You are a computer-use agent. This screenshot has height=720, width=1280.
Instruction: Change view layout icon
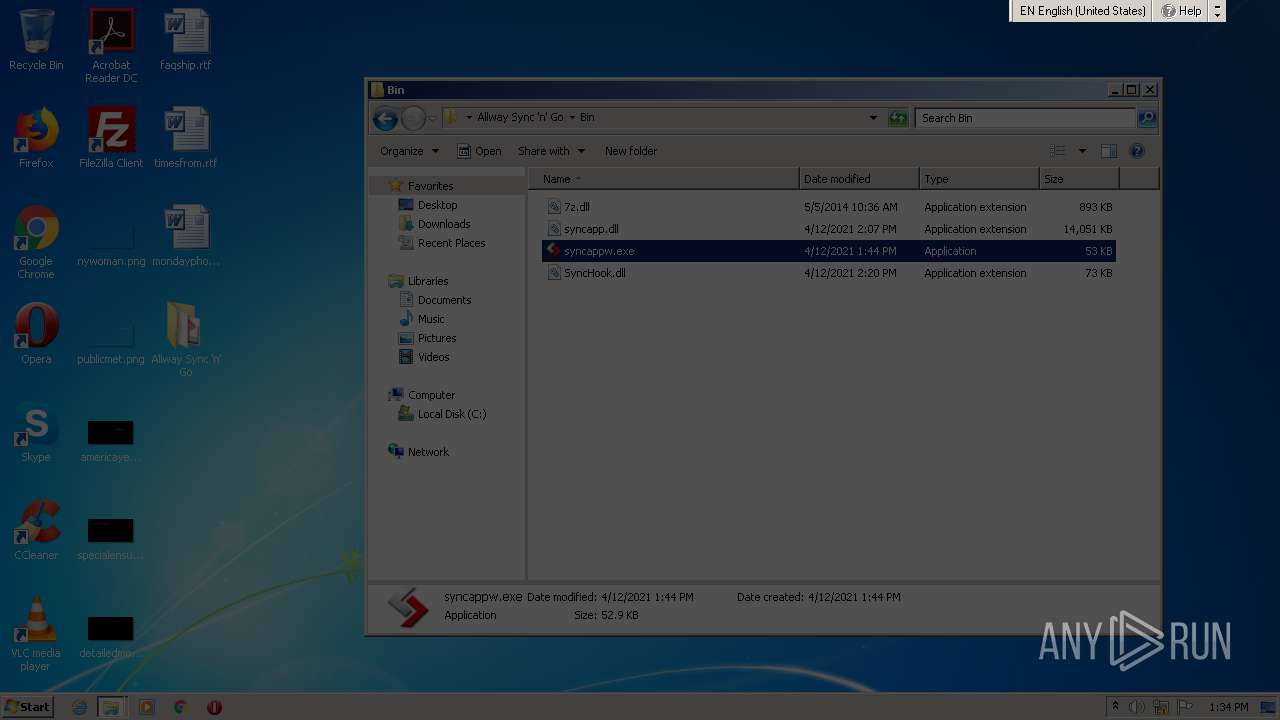(x=1058, y=151)
